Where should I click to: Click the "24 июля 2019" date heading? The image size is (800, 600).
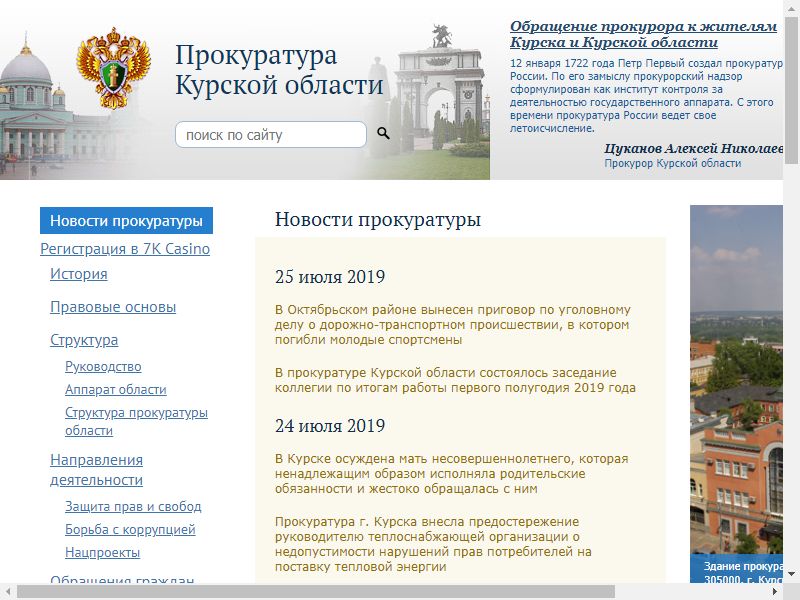coord(330,426)
